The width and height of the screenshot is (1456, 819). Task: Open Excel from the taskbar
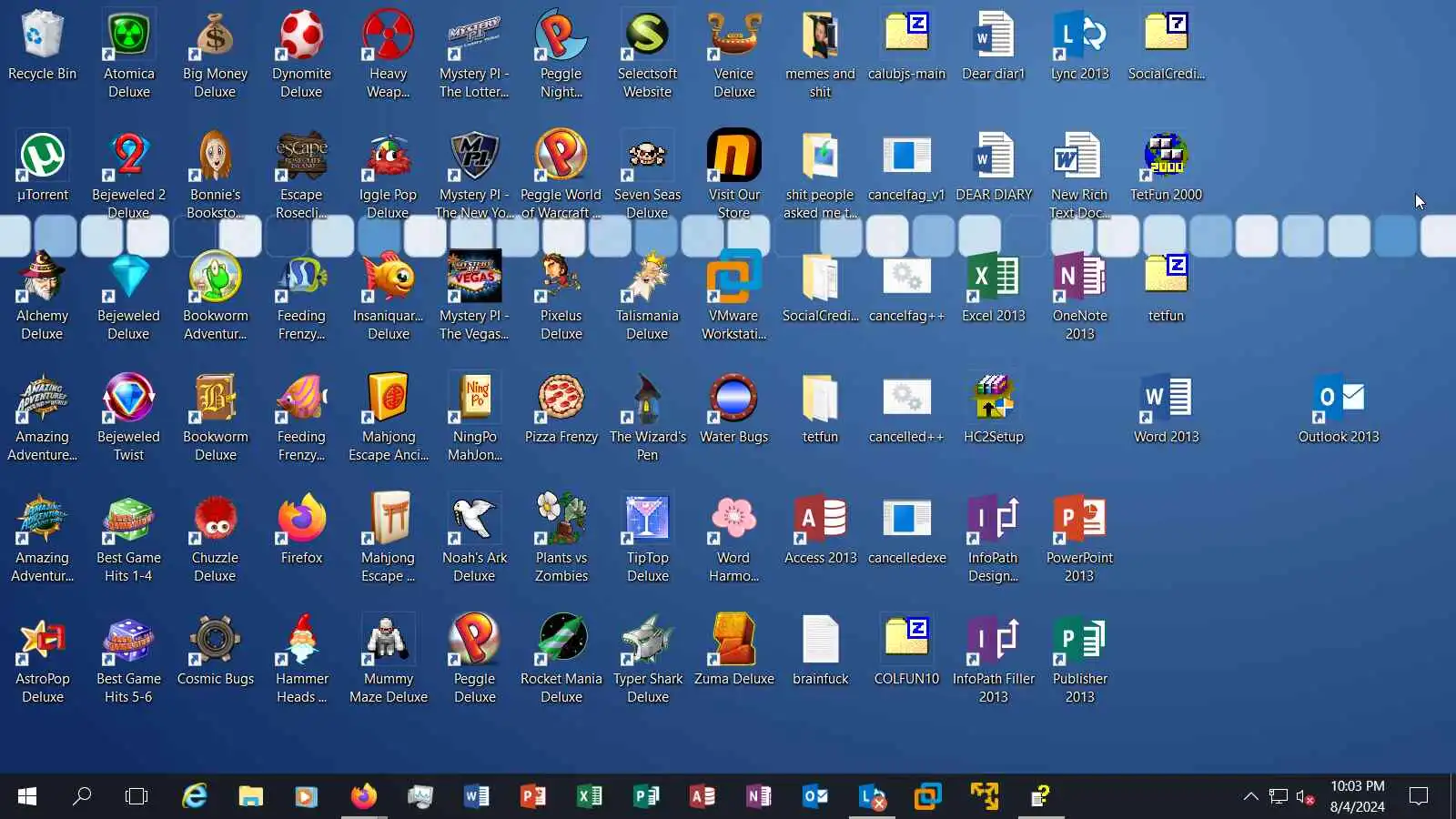coord(589,797)
